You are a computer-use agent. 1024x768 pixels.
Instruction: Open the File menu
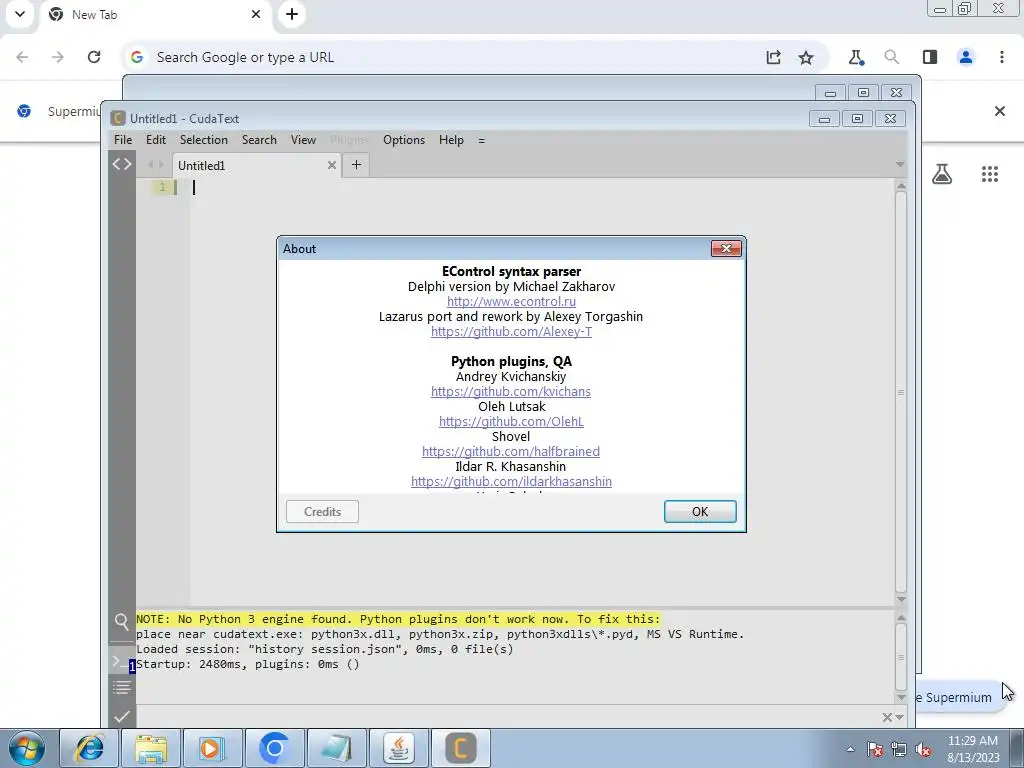[x=123, y=140]
